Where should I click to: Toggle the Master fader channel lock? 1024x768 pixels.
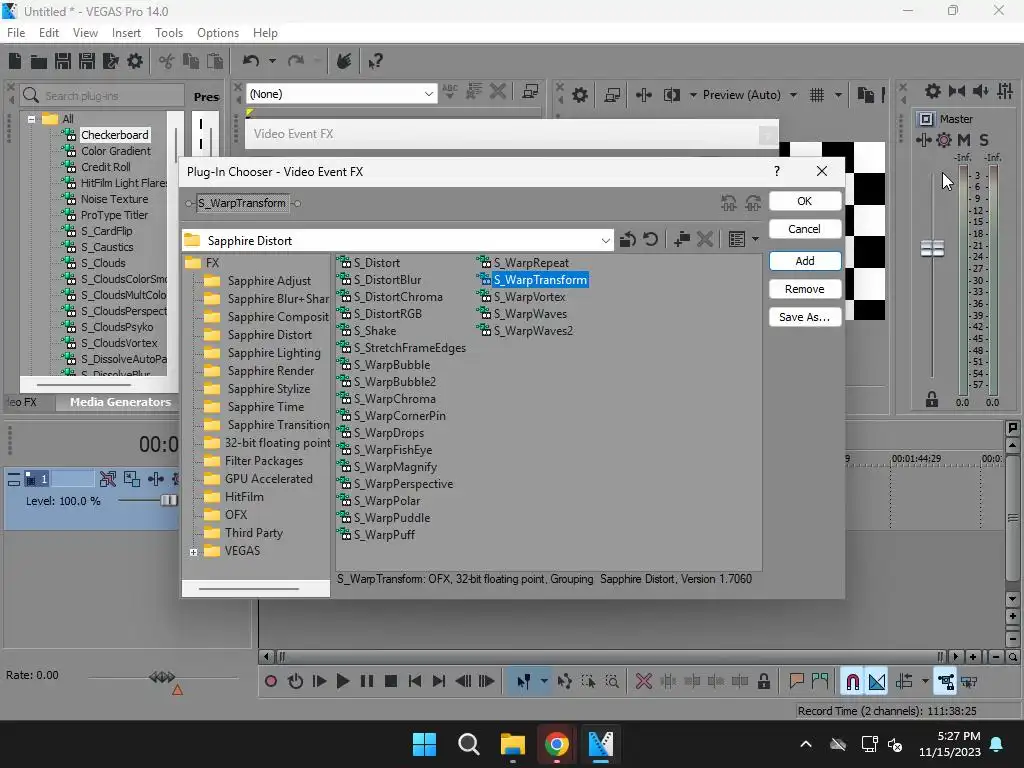pyautogui.click(x=932, y=400)
